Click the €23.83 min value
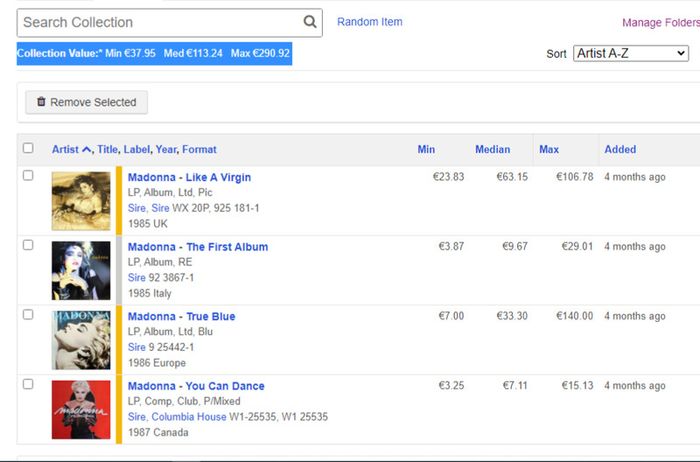Screen dimensions: 700x462 tap(448, 177)
